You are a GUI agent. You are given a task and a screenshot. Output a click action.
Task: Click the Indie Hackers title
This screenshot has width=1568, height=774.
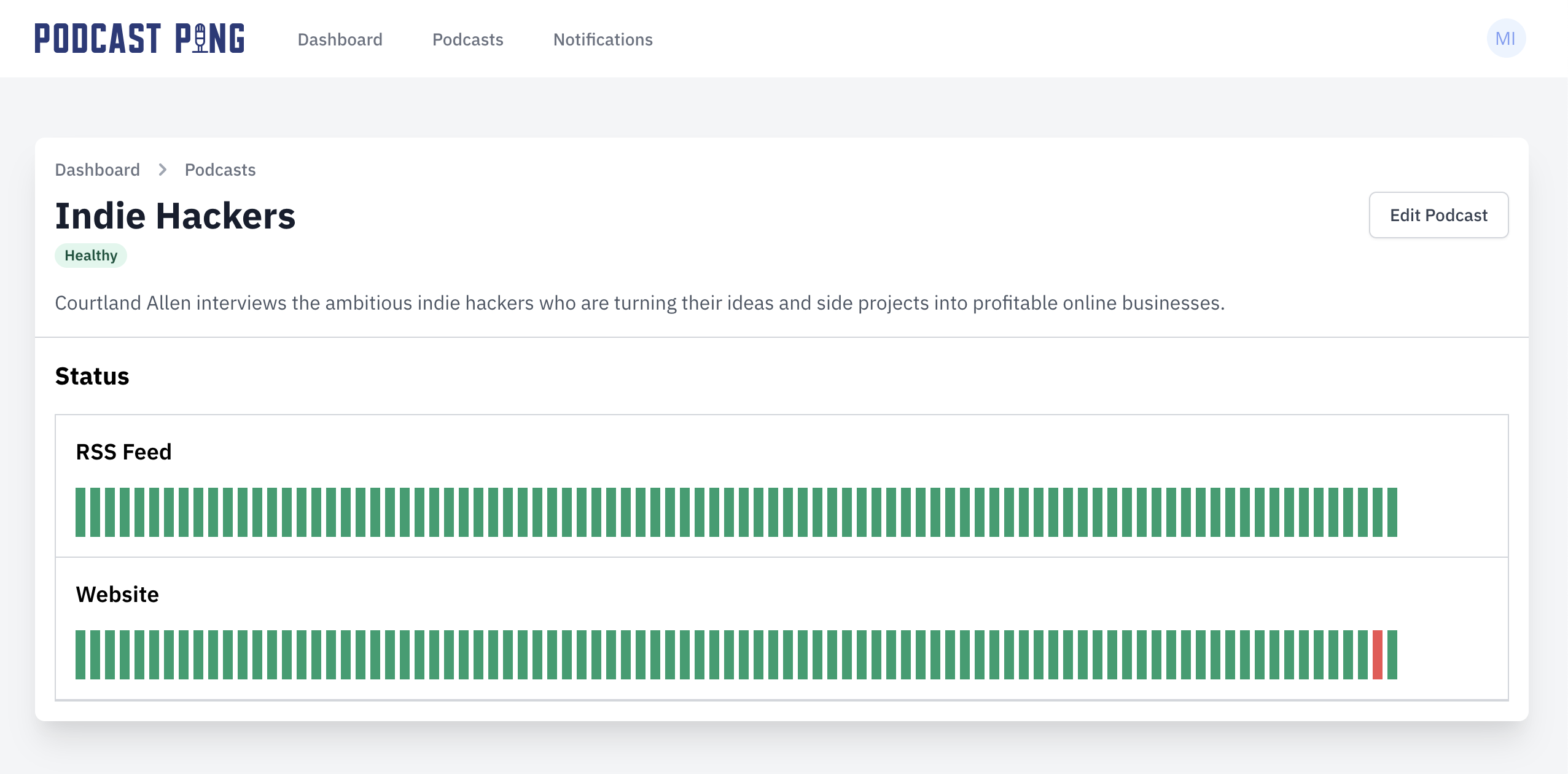[x=175, y=216]
